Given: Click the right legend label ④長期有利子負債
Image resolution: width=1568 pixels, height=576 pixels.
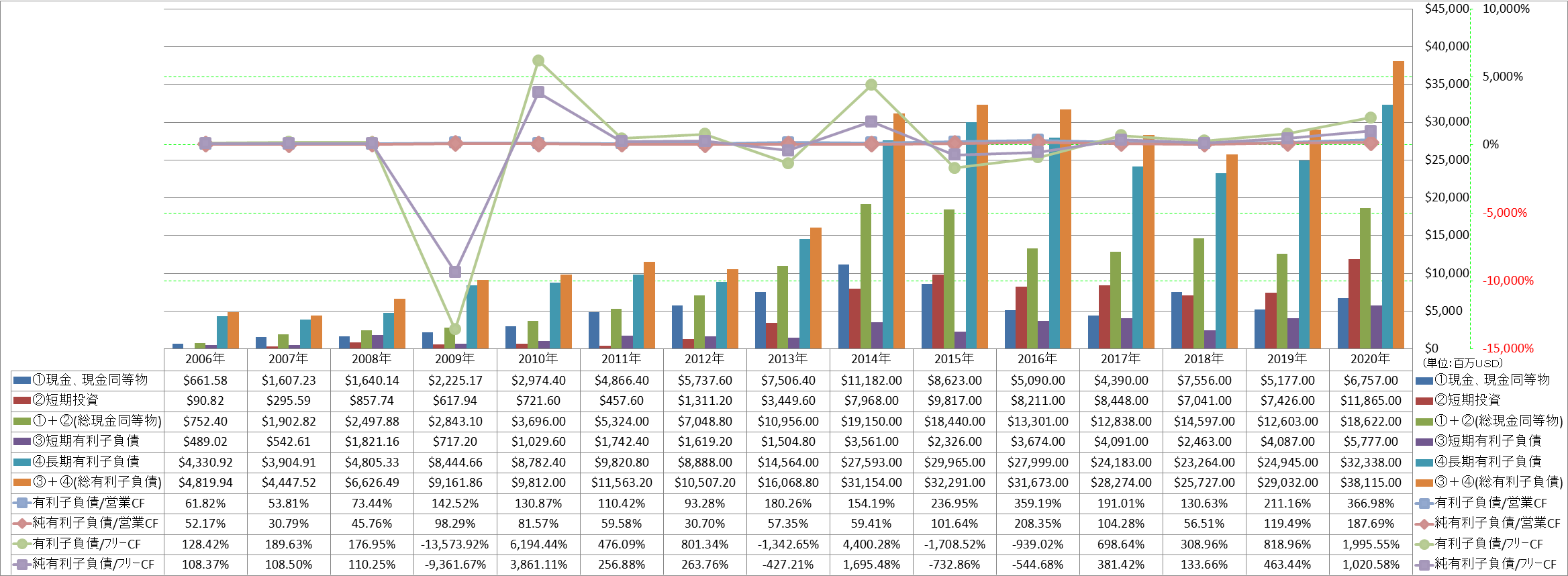Looking at the screenshot, I should 1488,462.
